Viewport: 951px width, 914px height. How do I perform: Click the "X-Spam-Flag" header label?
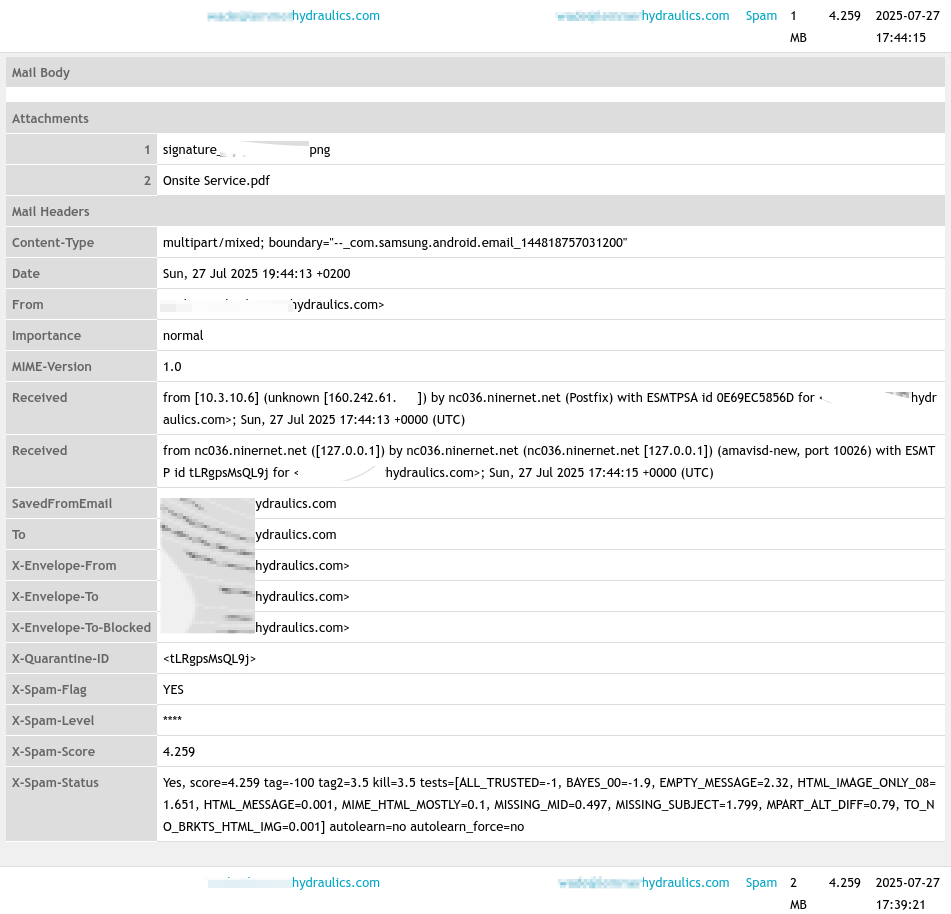click(x=49, y=690)
